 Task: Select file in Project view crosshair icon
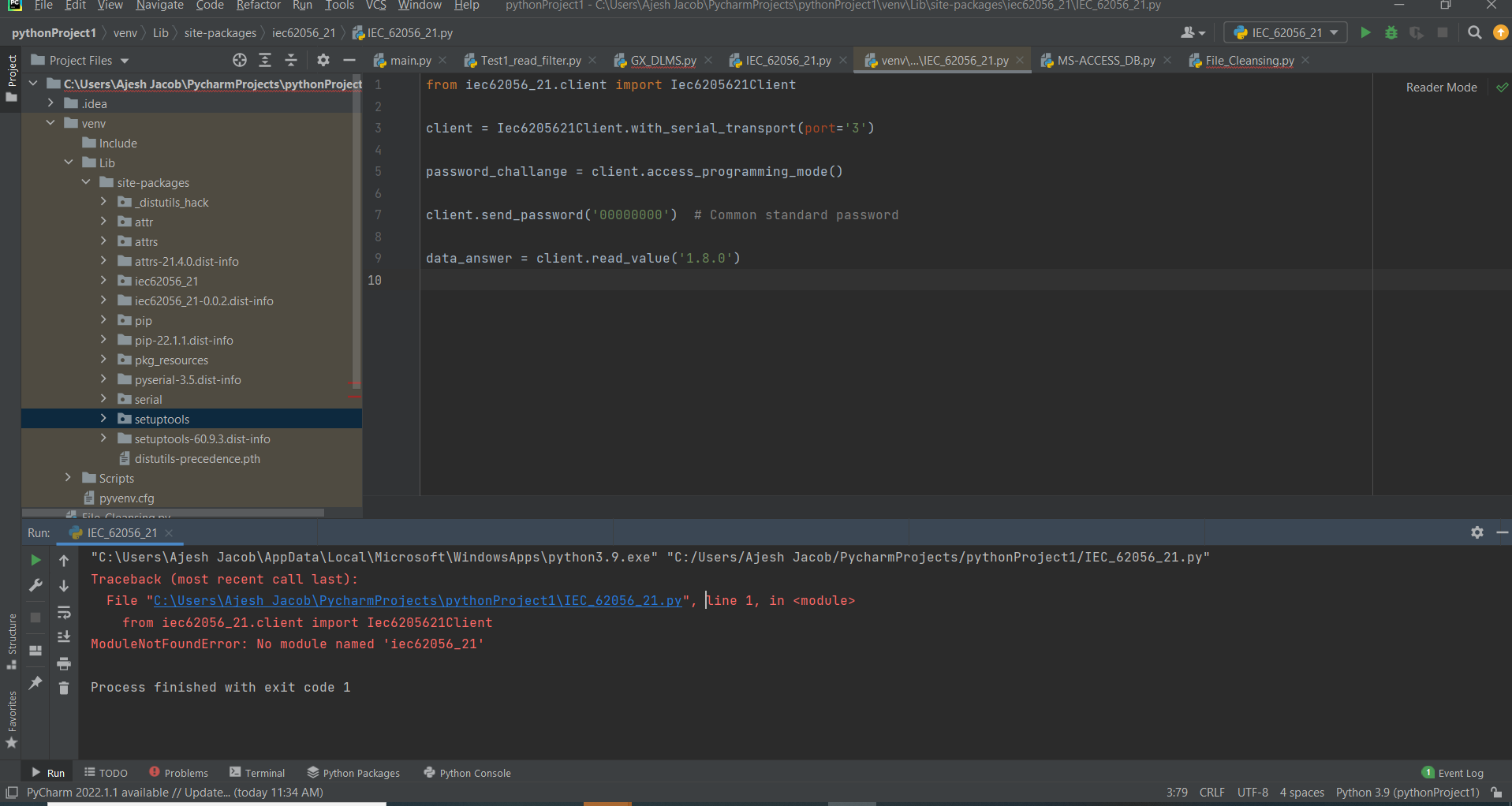pyautogui.click(x=239, y=59)
